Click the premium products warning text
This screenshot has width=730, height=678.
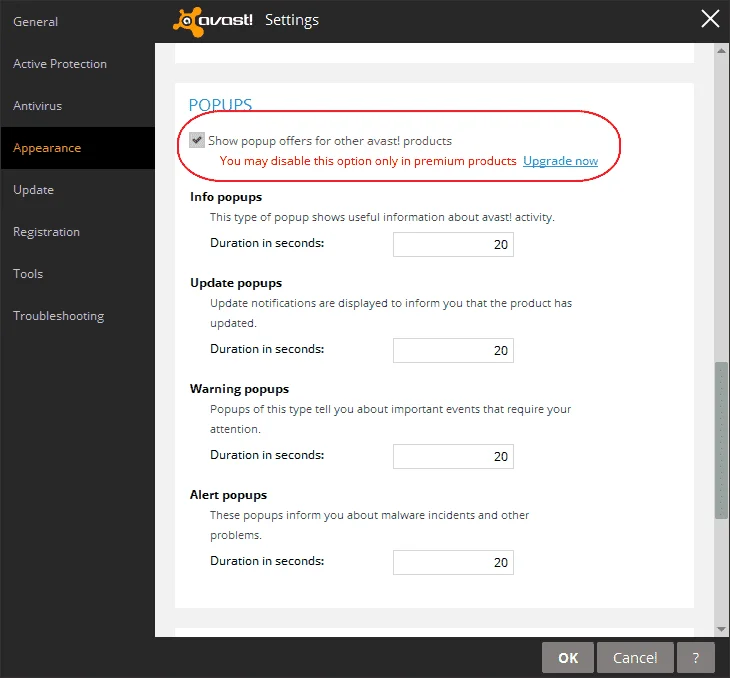pos(368,161)
